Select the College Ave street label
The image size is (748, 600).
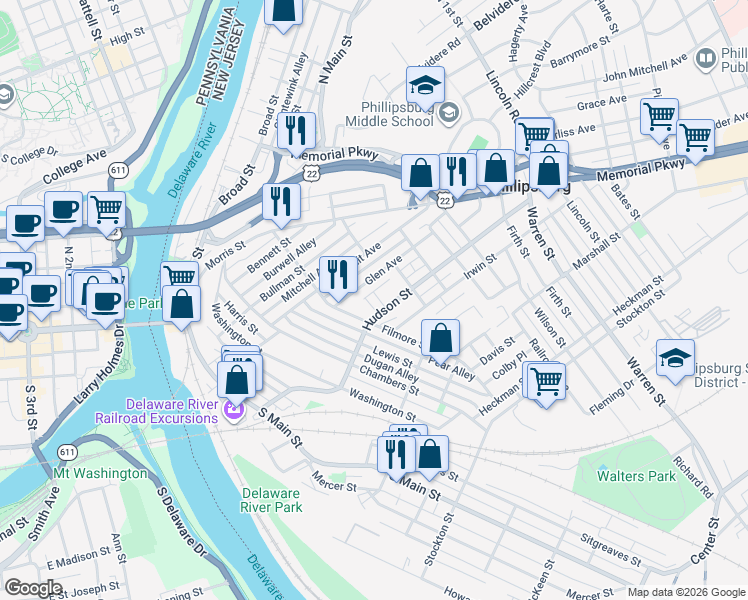[74, 166]
